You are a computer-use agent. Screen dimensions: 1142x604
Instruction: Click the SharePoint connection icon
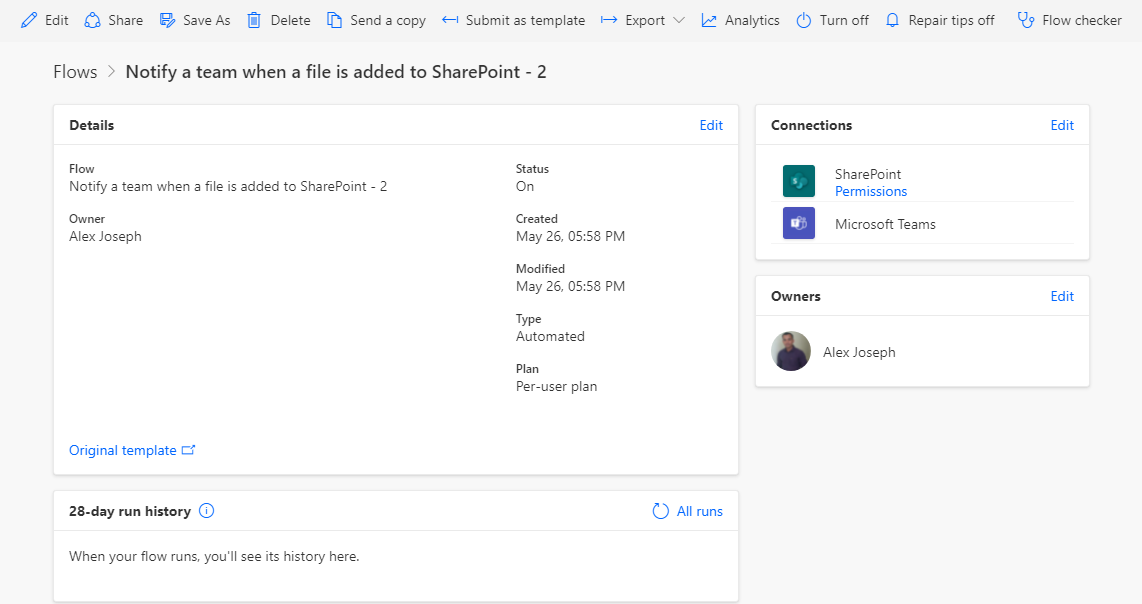(x=798, y=182)
